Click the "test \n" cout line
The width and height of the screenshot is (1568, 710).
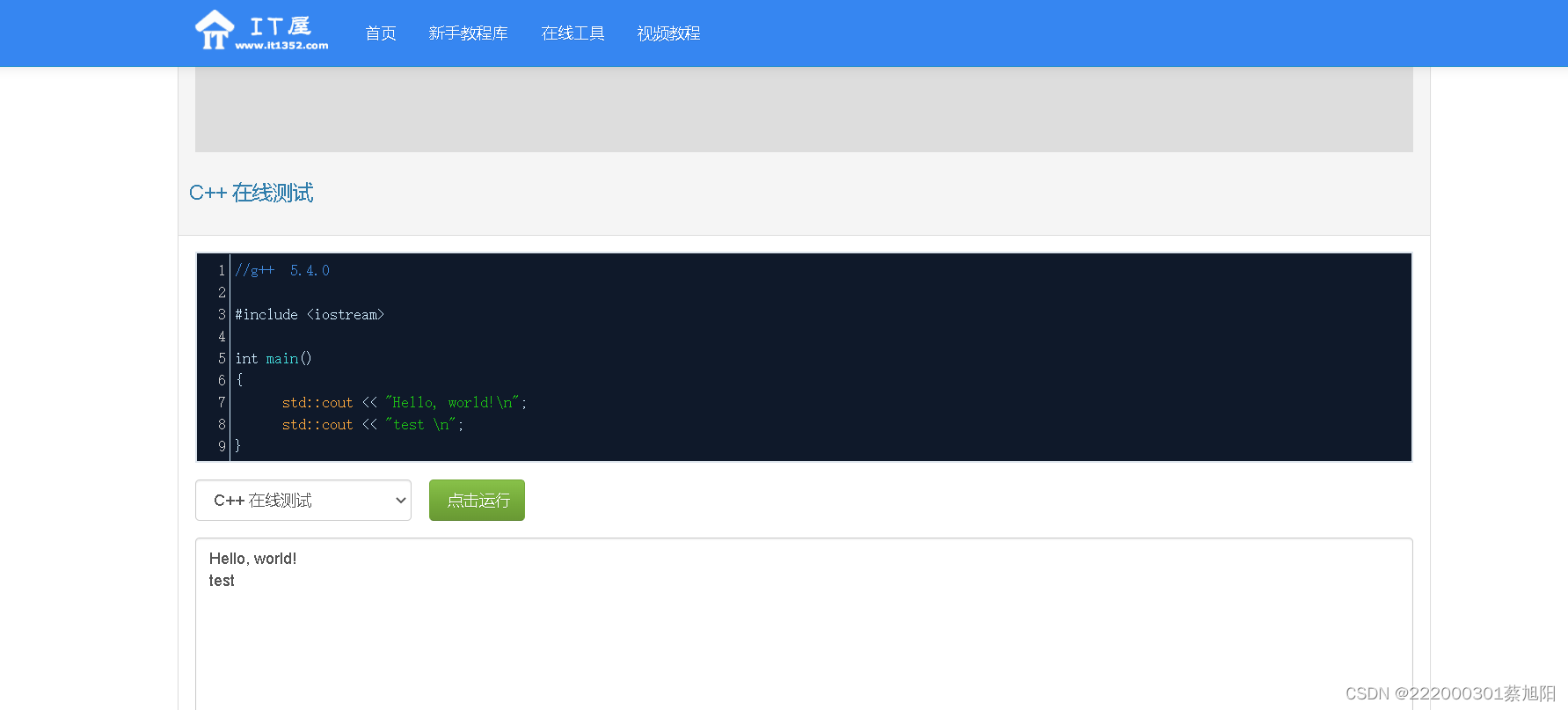point(373,424)
